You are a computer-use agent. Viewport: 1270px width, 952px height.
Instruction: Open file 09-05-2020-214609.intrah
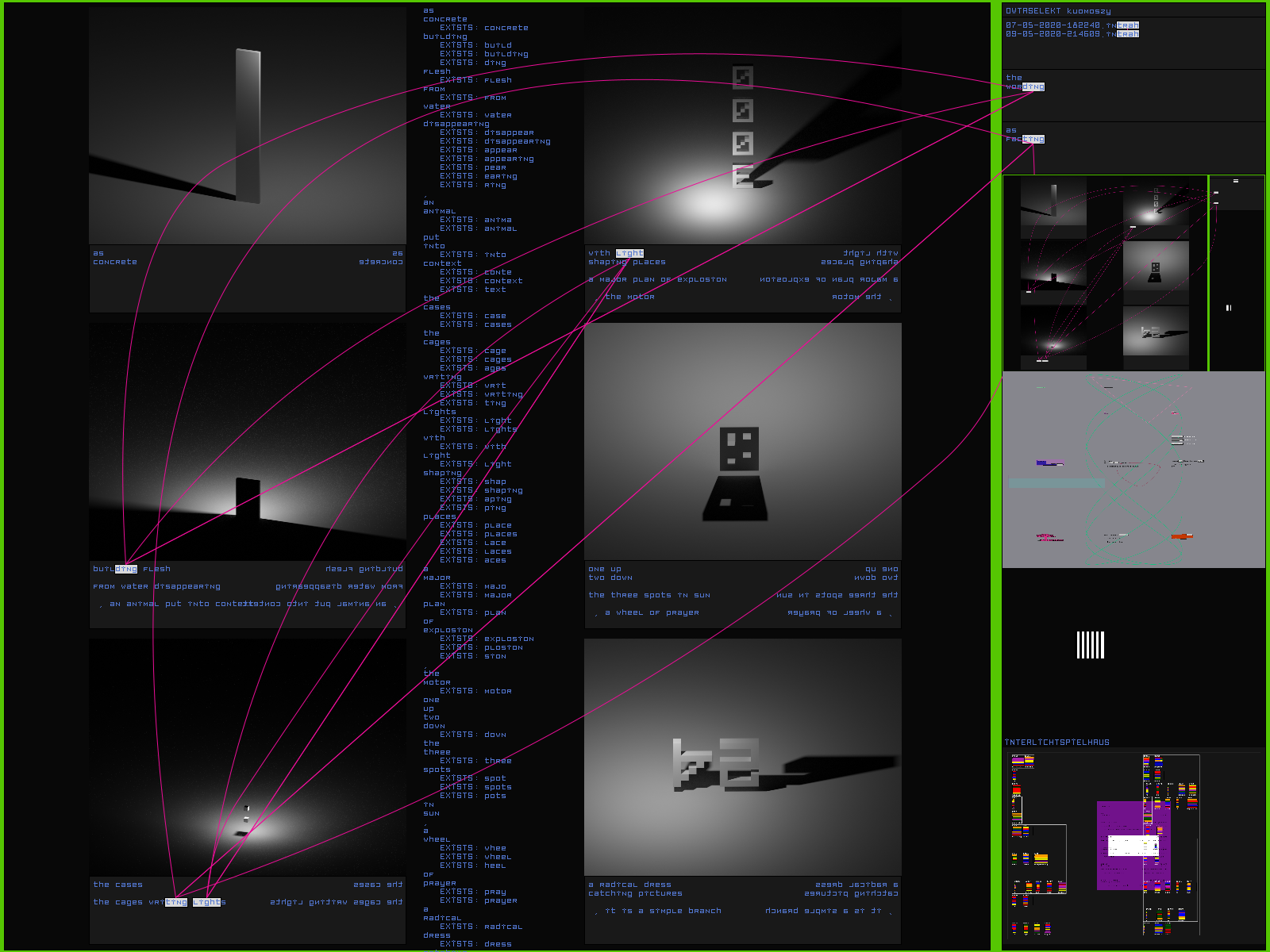pyautogui.click(x=1072, y=34)
